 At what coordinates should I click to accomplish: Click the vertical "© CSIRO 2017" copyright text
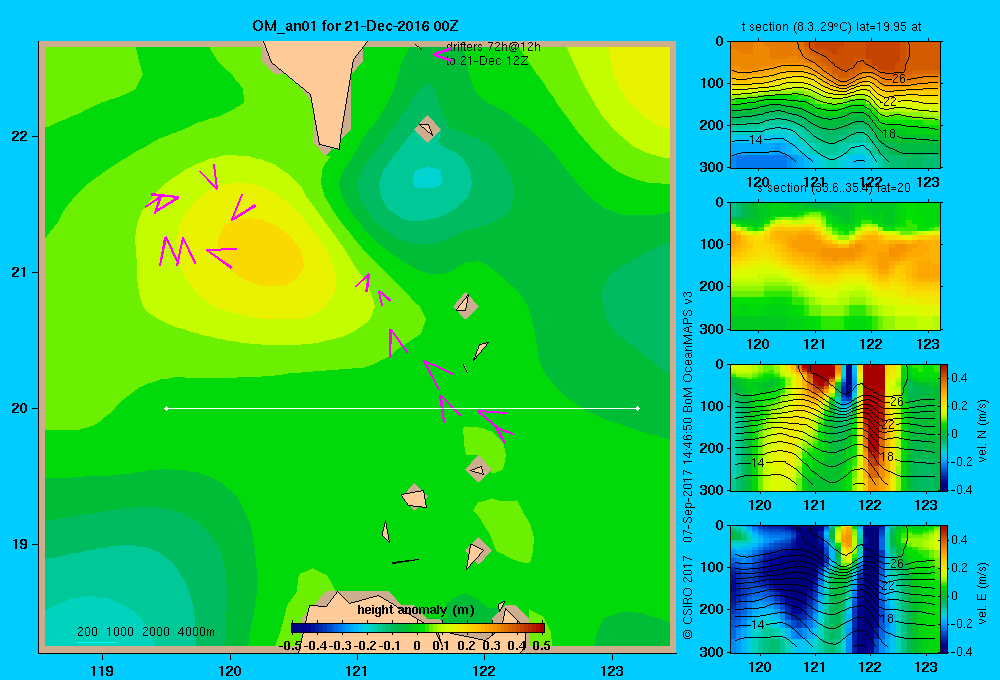pyautogui.click(x=688, y=597)
